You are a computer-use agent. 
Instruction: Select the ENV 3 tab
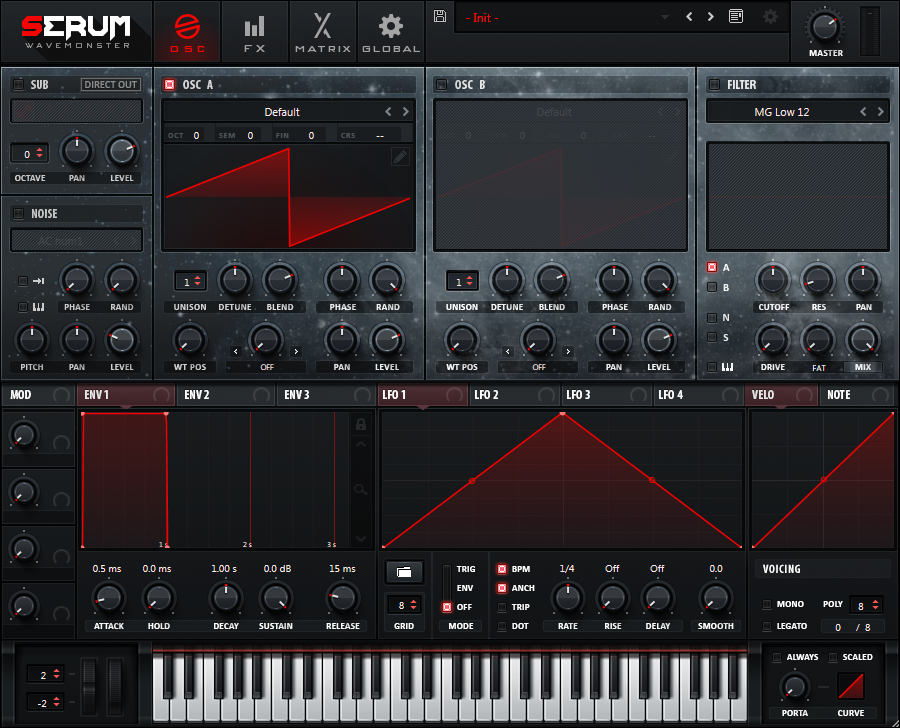(x=326, y=395)
